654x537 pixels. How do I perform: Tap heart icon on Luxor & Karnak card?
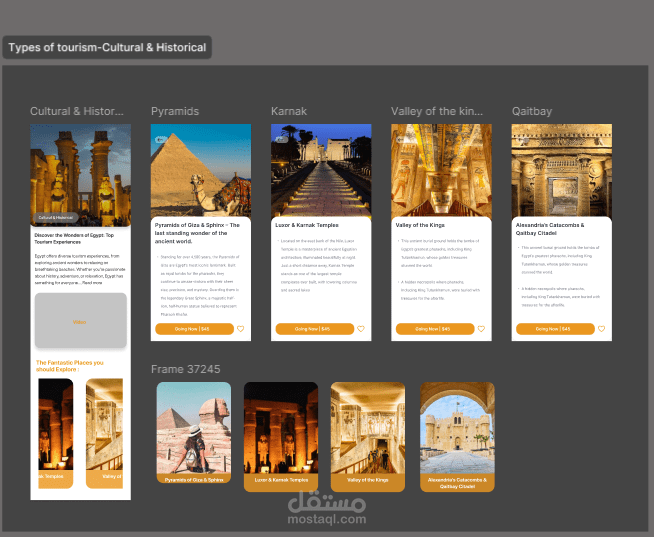point(361,329)
